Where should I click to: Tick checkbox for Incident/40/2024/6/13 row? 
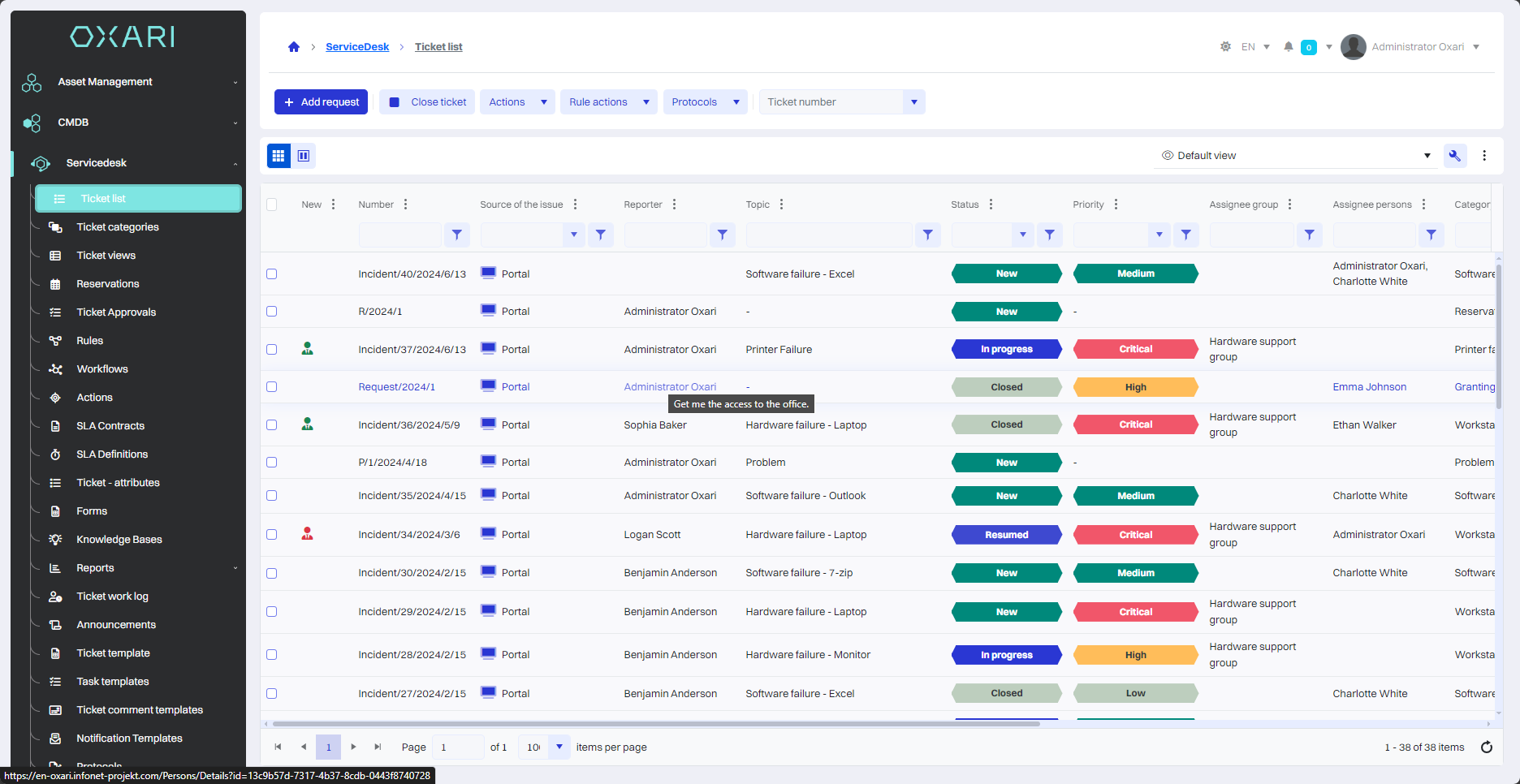point(272,274)
